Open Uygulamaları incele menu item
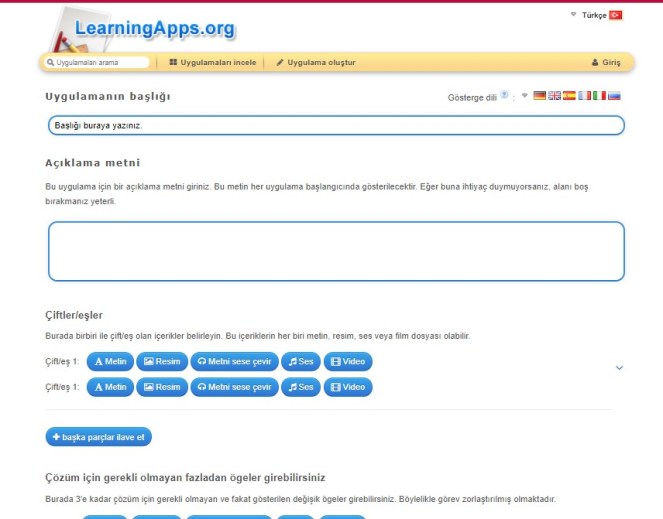This screenshot has height=519, width=663. tap(212, 62)
